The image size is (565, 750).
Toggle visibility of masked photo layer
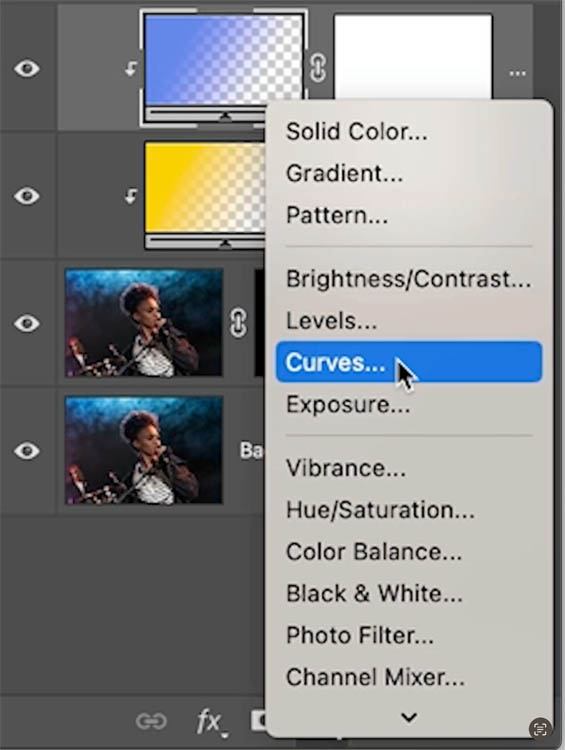(27, 323)
